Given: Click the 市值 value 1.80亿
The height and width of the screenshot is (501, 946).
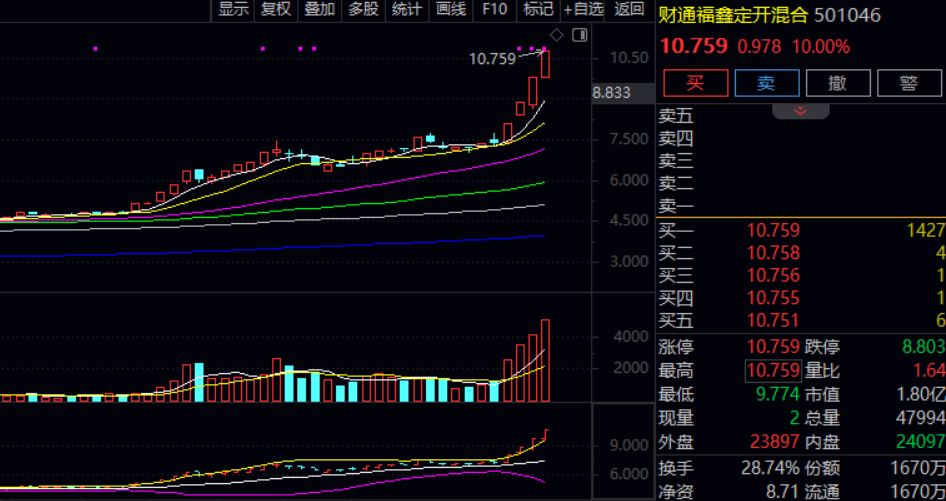Looking at the screenshot, I should pos(921,395).
